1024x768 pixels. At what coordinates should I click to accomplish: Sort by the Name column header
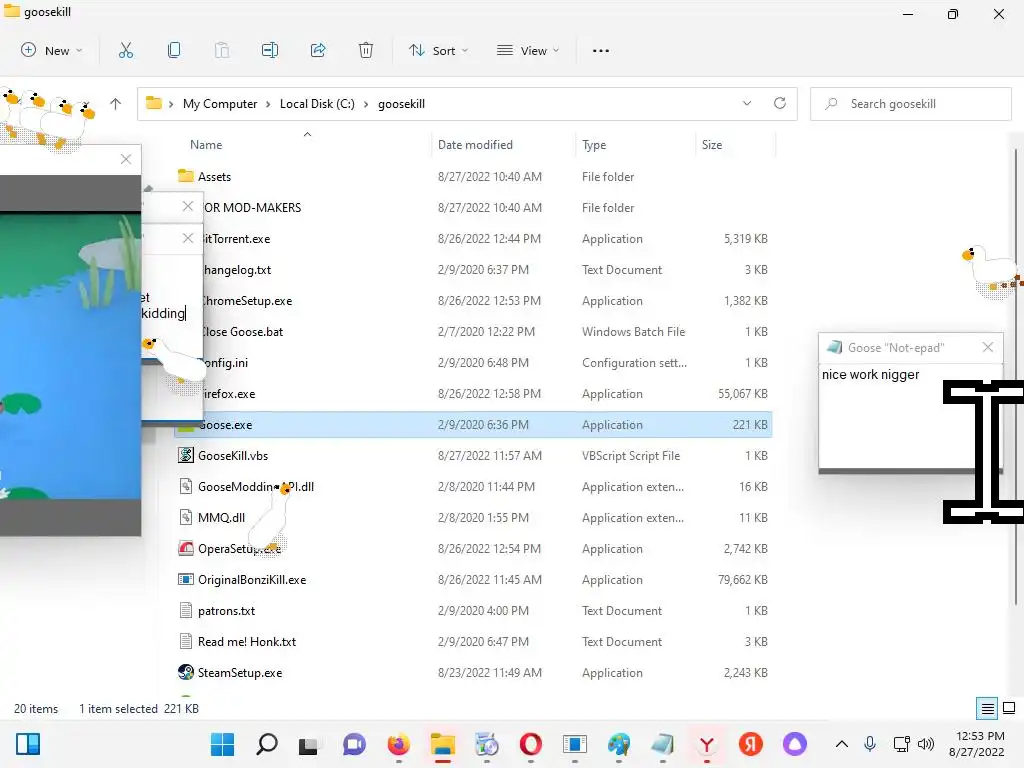click(x=206, y=145)
